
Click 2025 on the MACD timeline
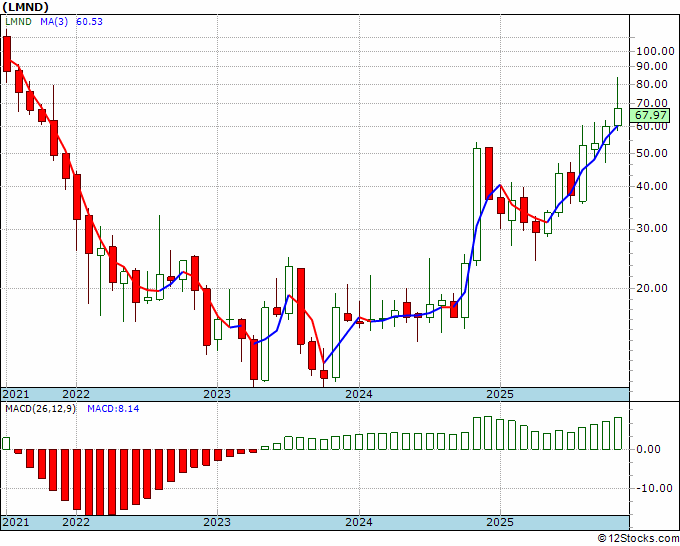pos(500,522)
